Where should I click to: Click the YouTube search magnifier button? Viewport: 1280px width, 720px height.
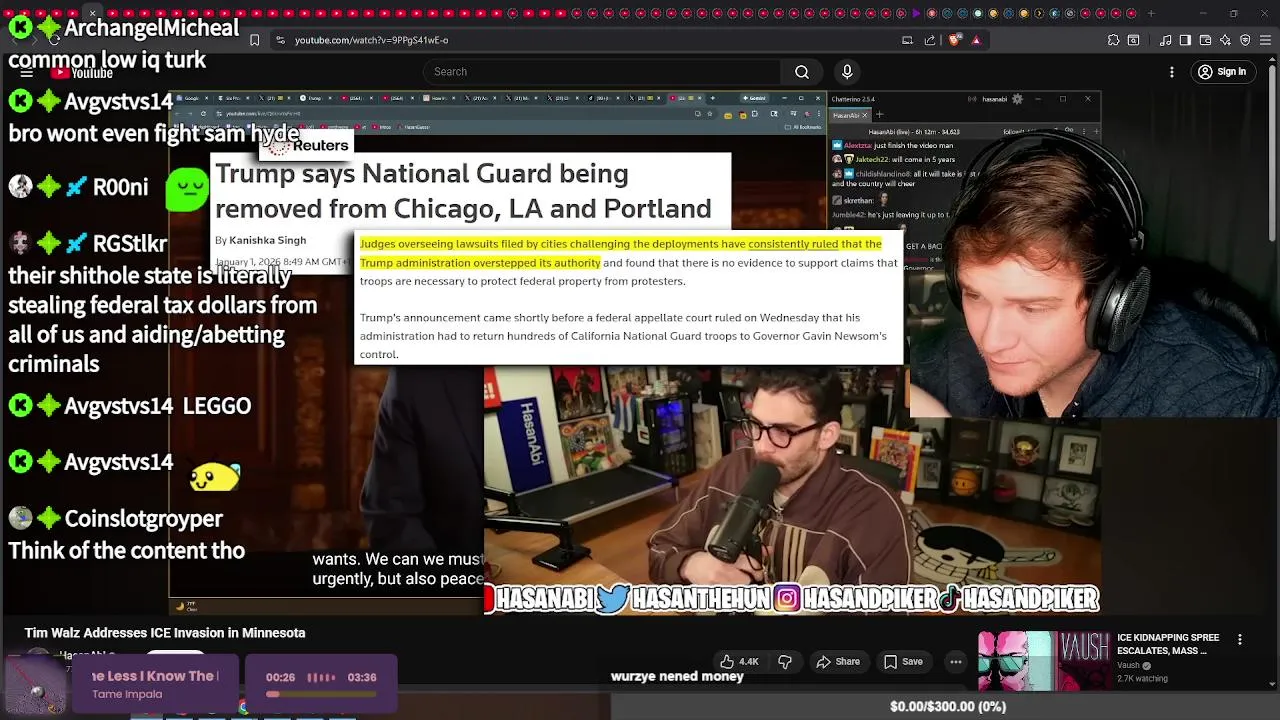click(x=802, y=72)
